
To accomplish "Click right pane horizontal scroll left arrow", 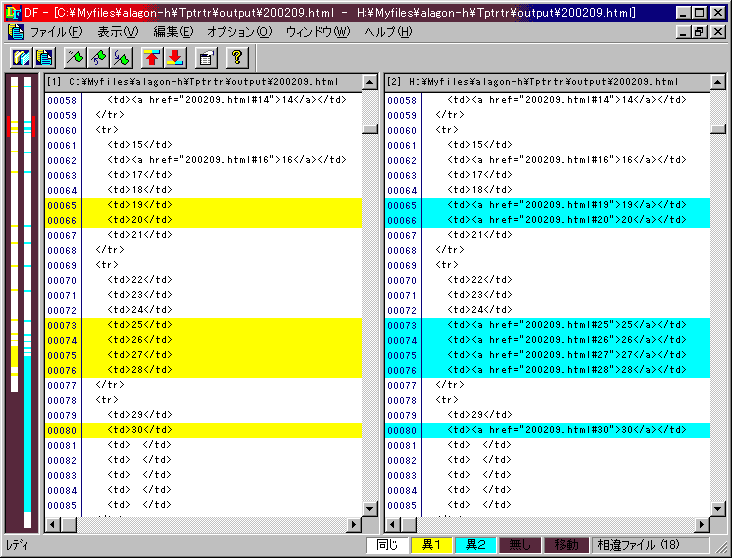I will tap(393, 525).
